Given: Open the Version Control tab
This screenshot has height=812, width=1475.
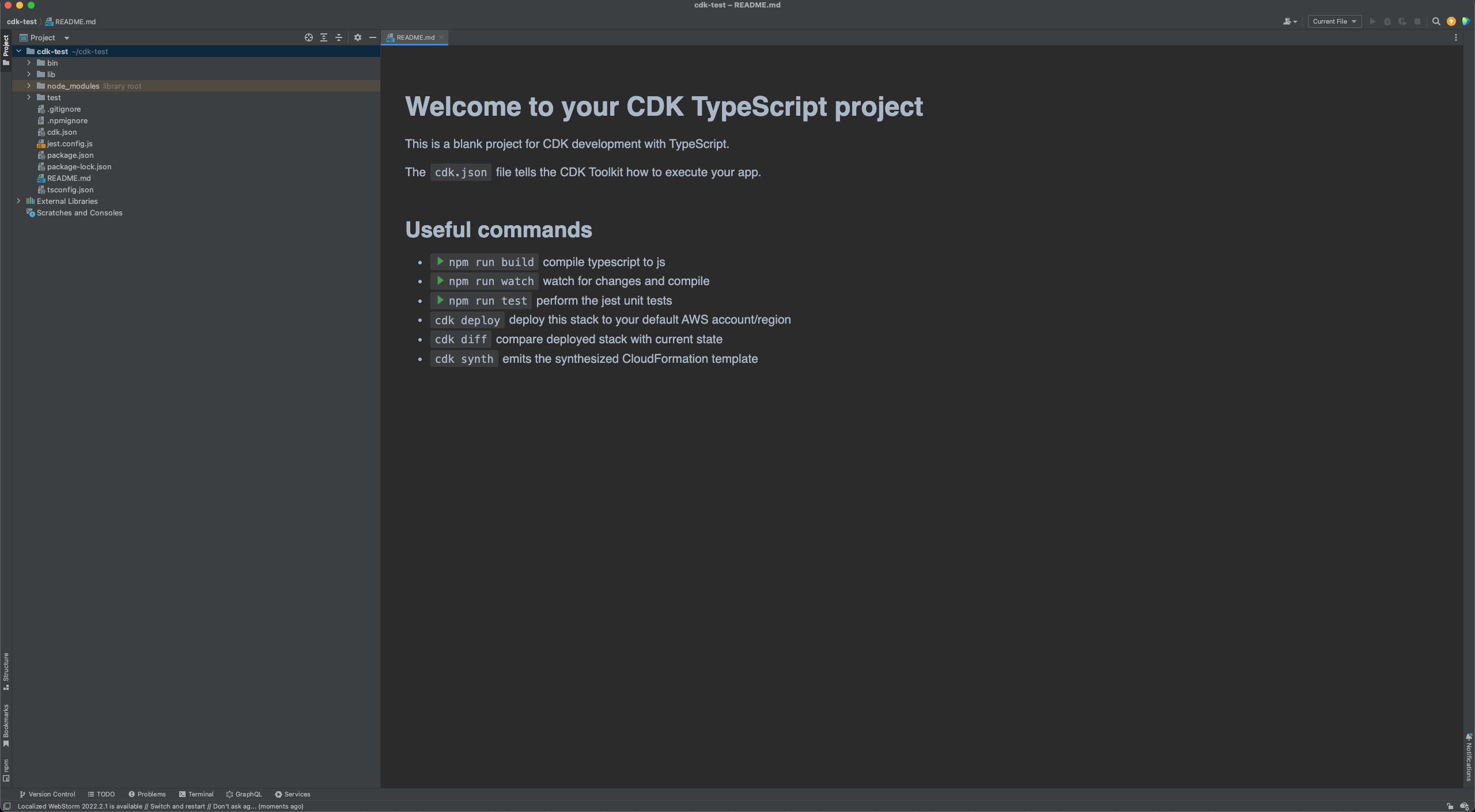Looking at the screenshot, I should click(47, 794).
